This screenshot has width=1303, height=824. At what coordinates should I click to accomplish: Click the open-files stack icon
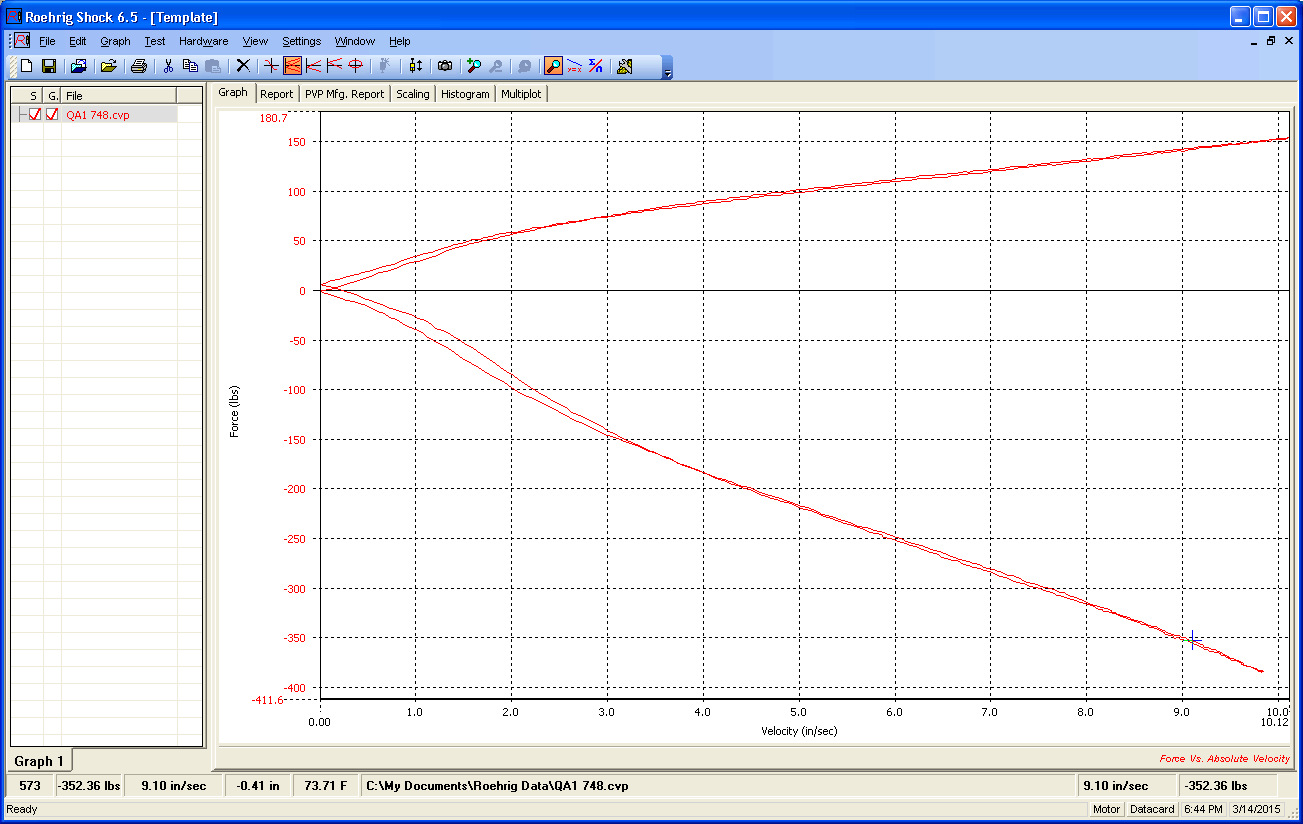click(x=78, y=66)
